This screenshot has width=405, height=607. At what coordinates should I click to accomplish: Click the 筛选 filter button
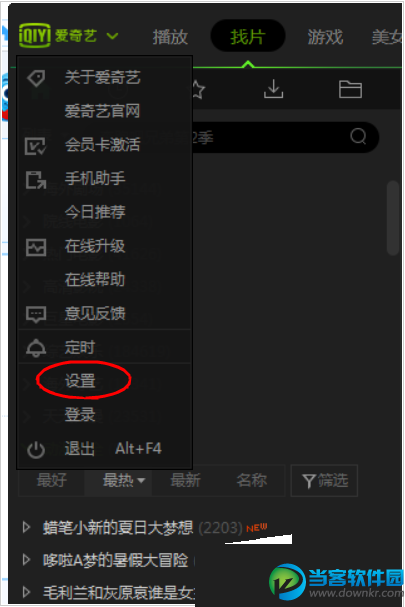(x=324, y=481)
